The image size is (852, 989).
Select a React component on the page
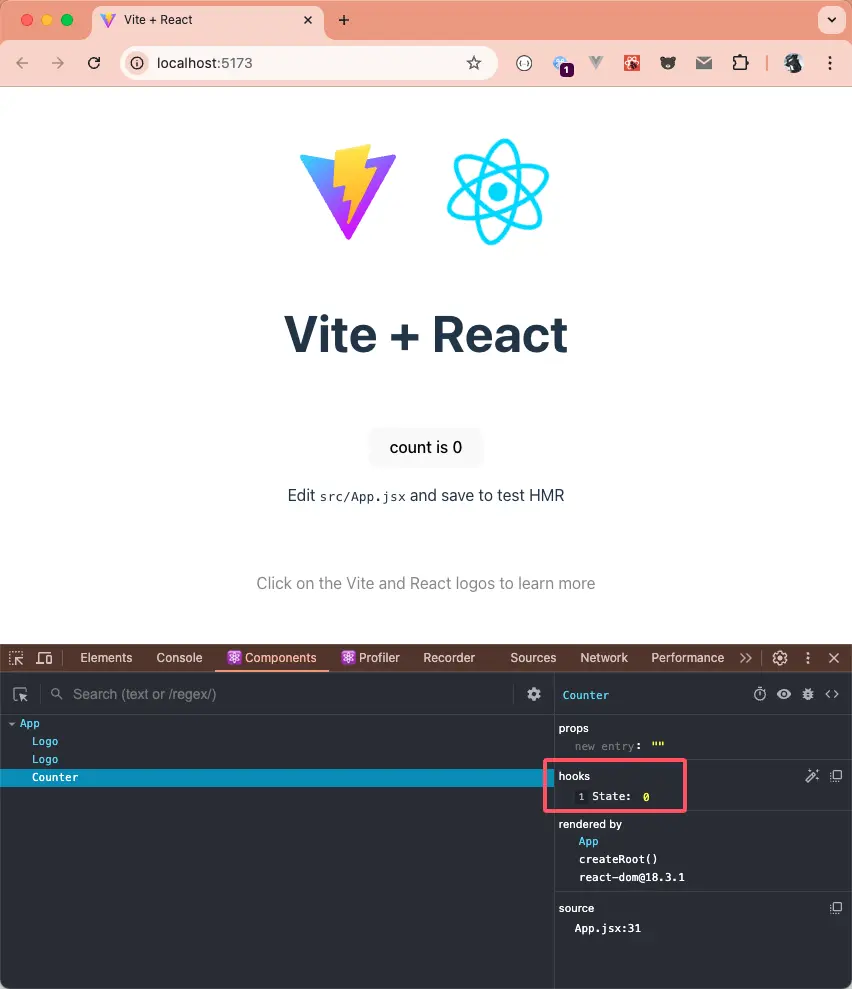[x=20, y=694]
